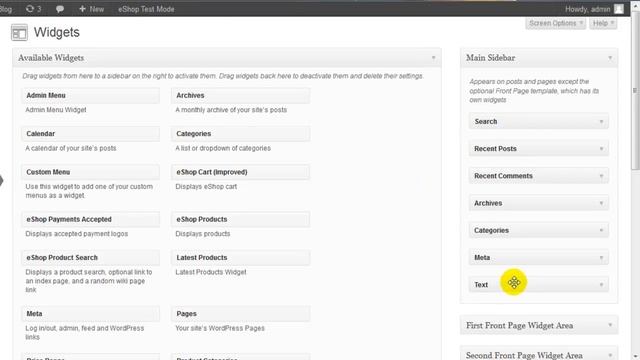Open the Howdy, admin menu

[x=587, y=9]
